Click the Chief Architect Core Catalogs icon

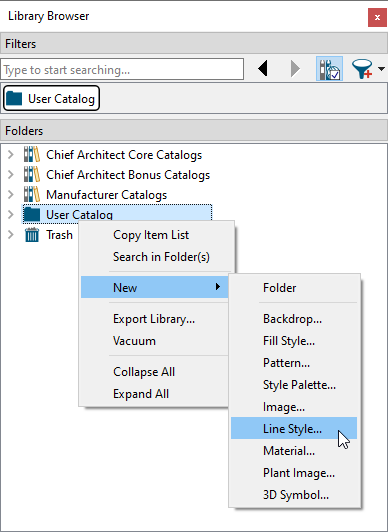point(32,154)
